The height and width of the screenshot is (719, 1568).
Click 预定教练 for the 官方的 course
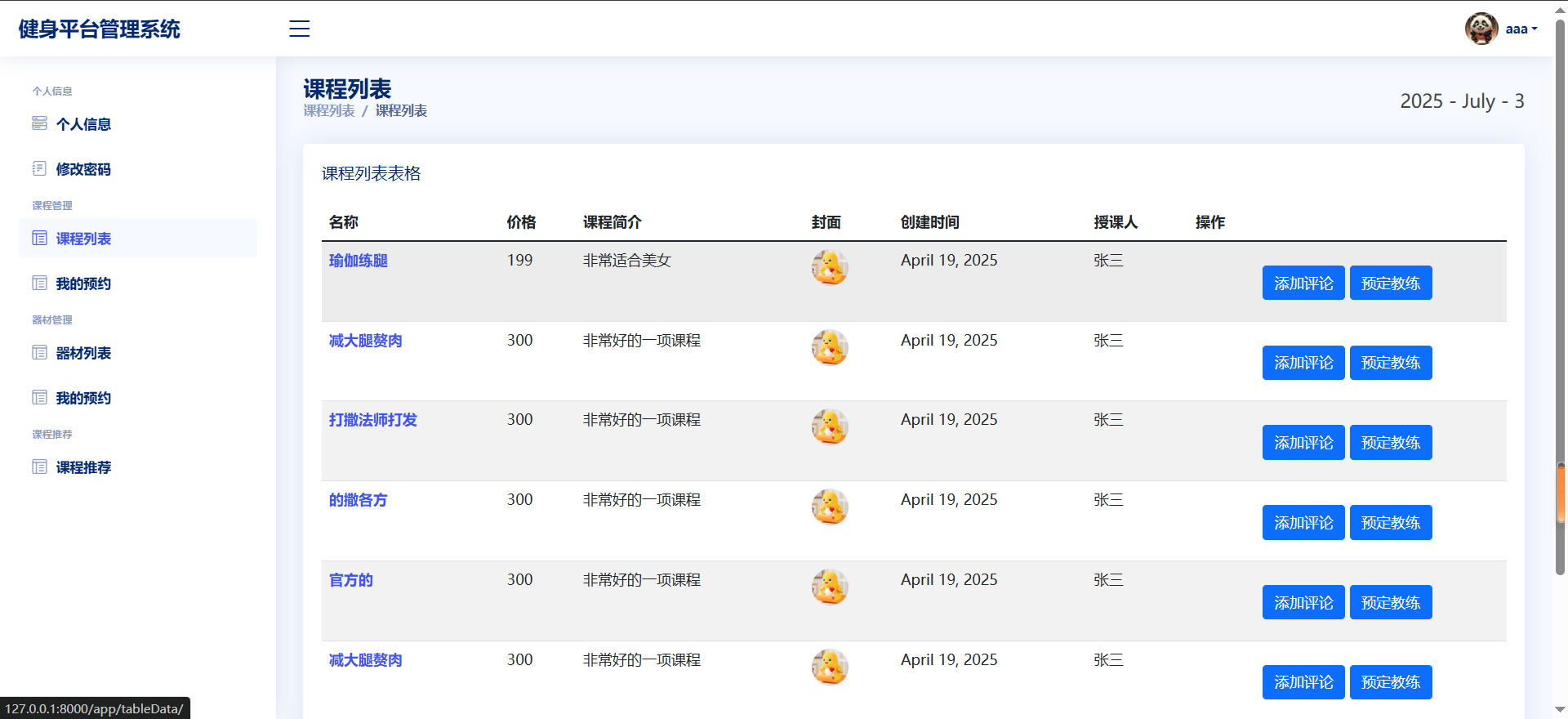pyautogui.click(x=1391, y=602)
